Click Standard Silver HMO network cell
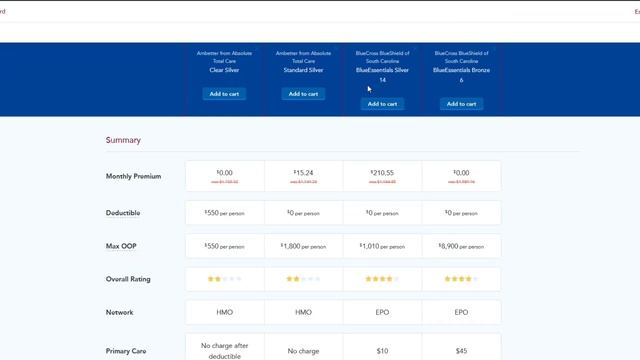This screenshot has height=360, width=640. pos(303,312)
